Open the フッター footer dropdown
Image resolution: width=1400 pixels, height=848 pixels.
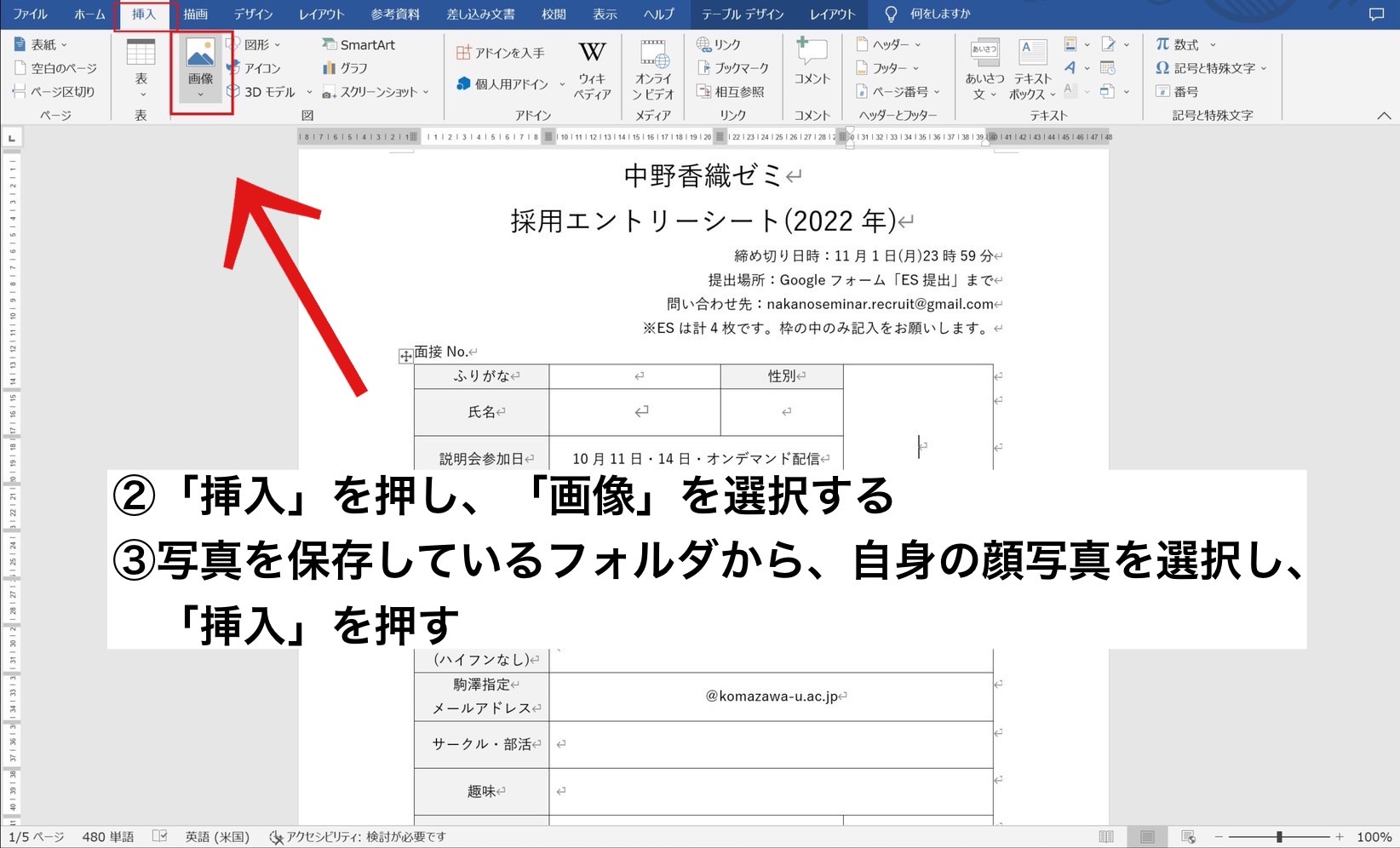click(887, 68)
